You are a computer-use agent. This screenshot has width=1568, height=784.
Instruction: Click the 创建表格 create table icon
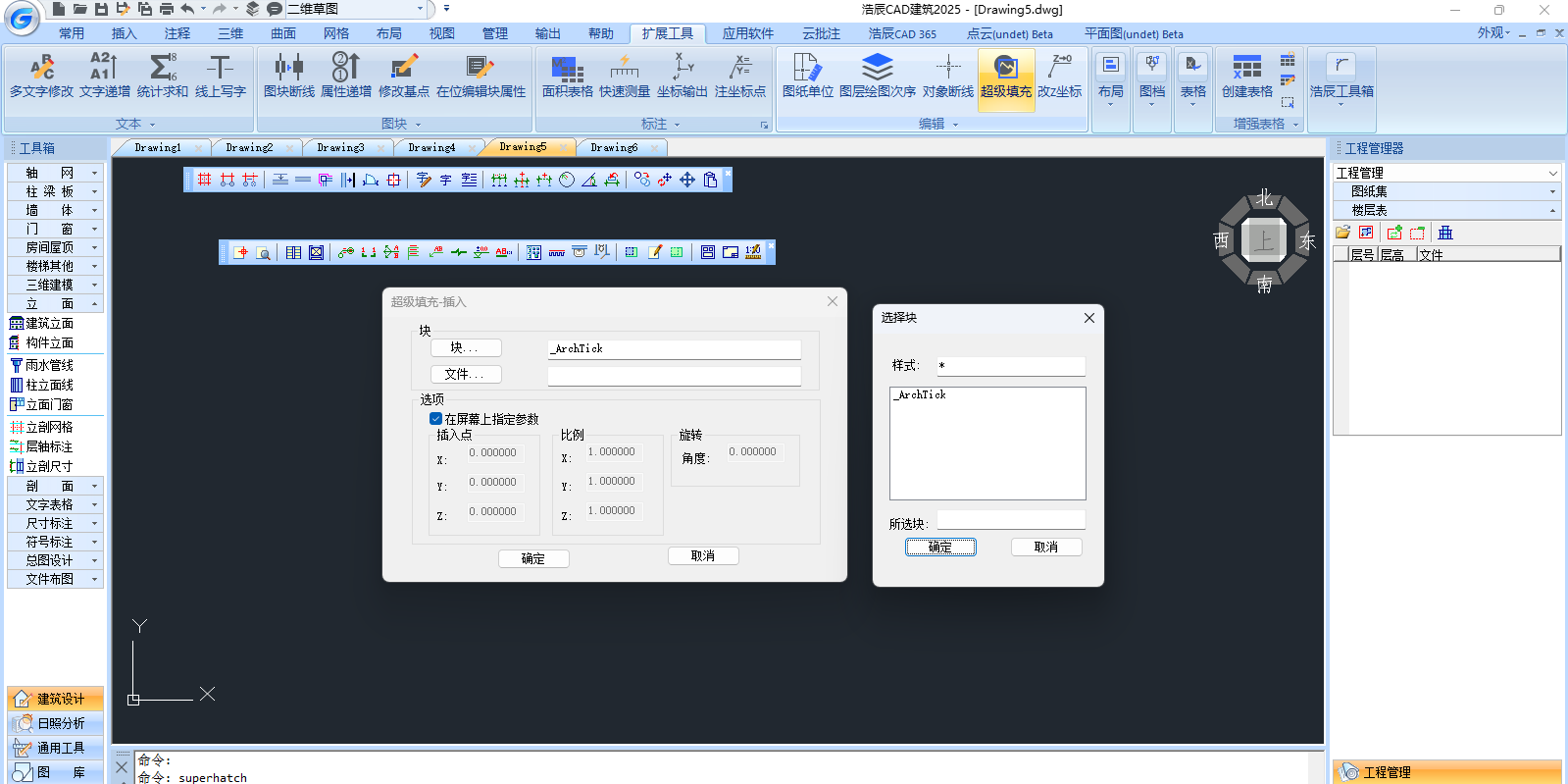1246,77
